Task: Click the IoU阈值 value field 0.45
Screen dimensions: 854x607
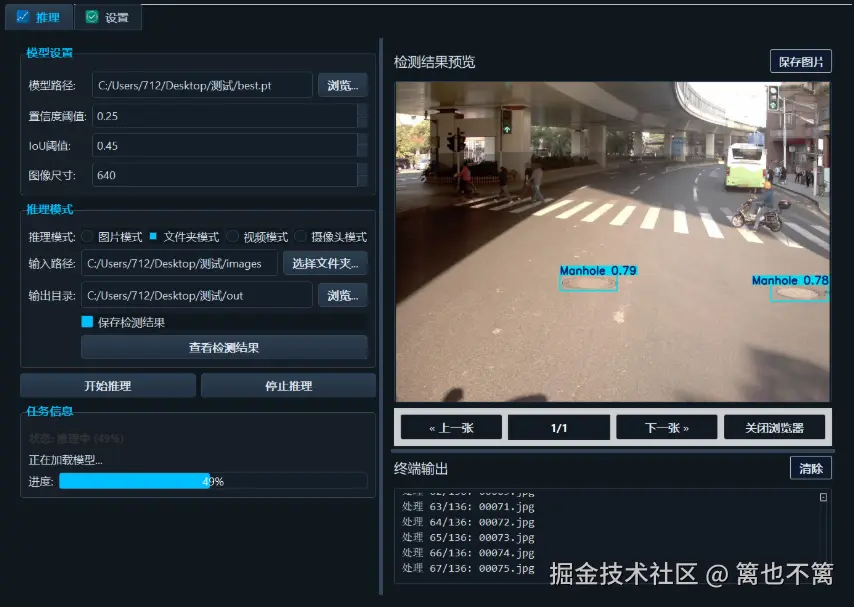Action: 229,146
